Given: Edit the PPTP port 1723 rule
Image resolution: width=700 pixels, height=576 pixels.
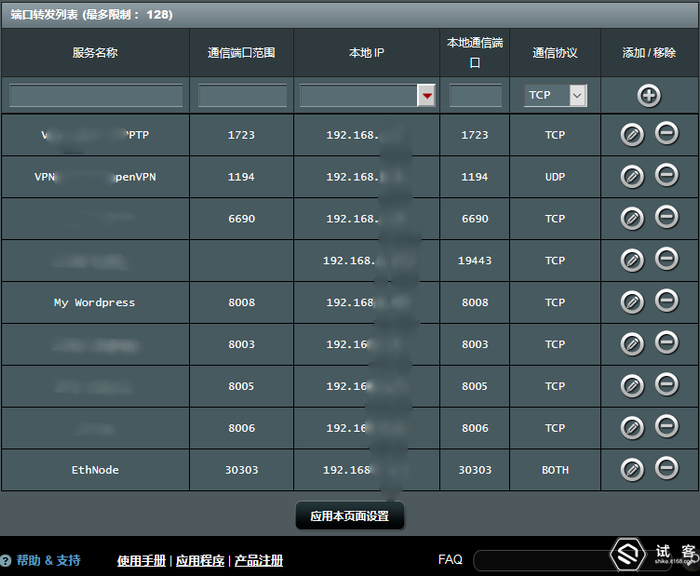Looking at the screenshot, I should (x=632, y=135).
